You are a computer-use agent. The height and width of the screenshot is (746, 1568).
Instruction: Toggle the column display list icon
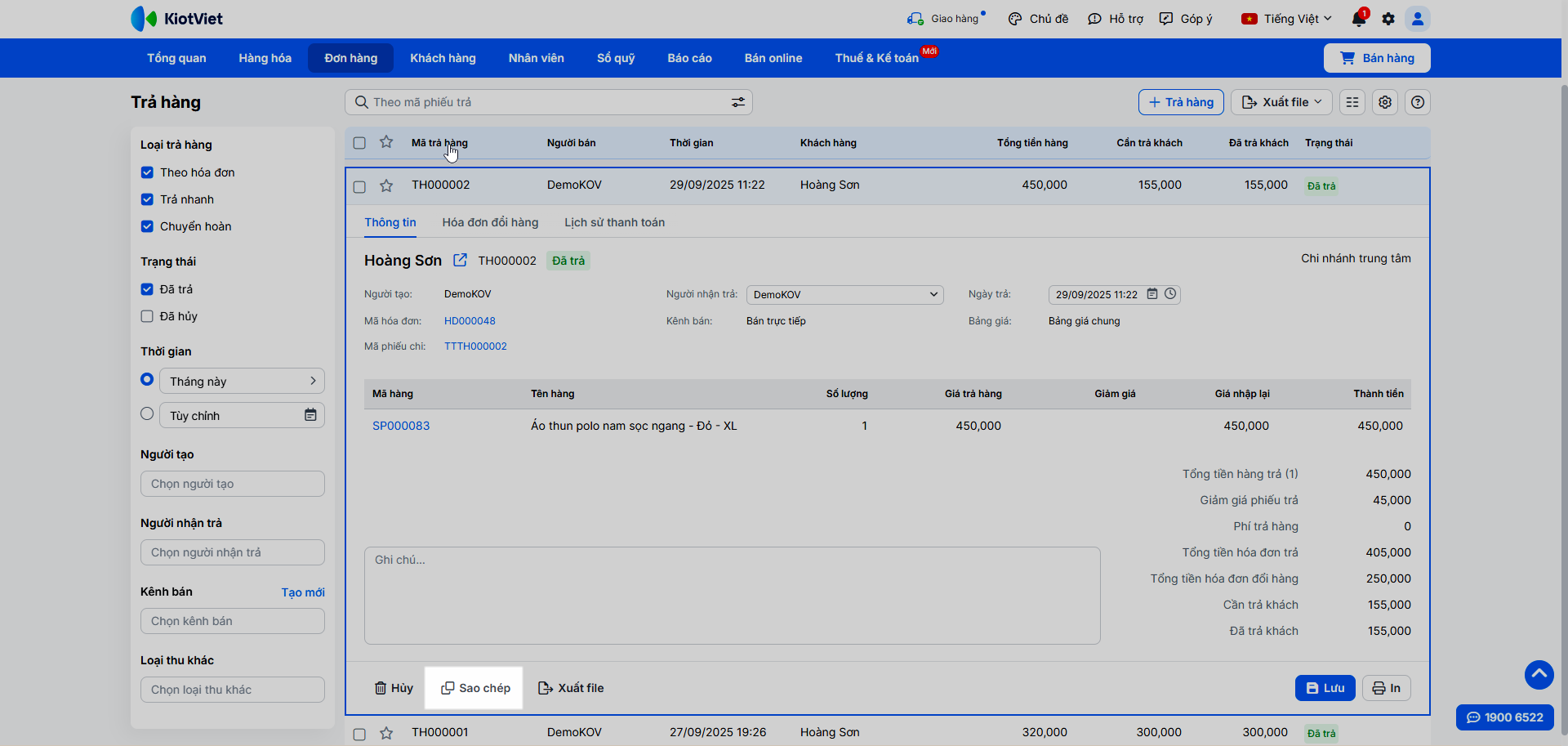(x=1352, y=102)
